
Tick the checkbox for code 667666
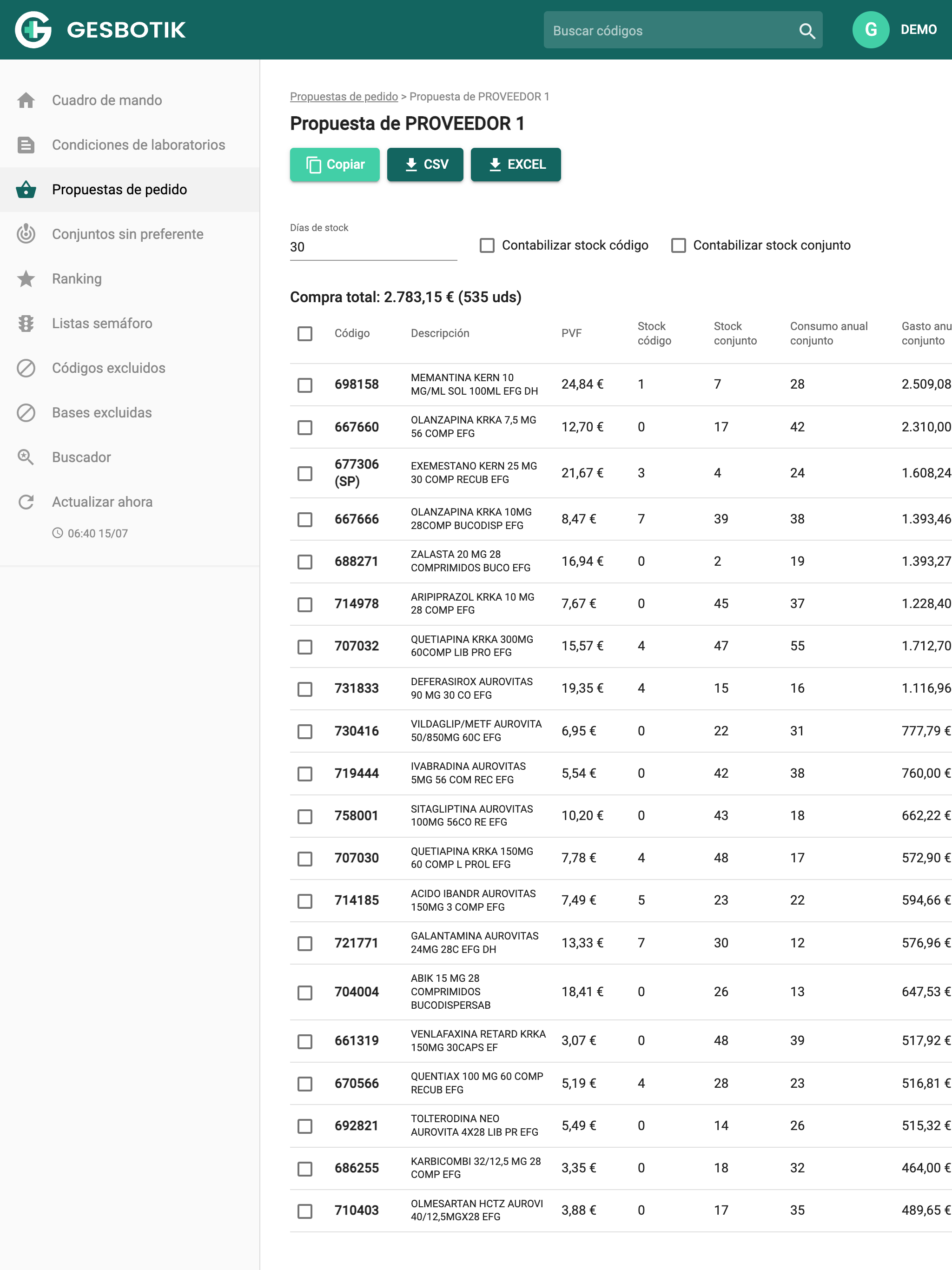tap(304, 519)
